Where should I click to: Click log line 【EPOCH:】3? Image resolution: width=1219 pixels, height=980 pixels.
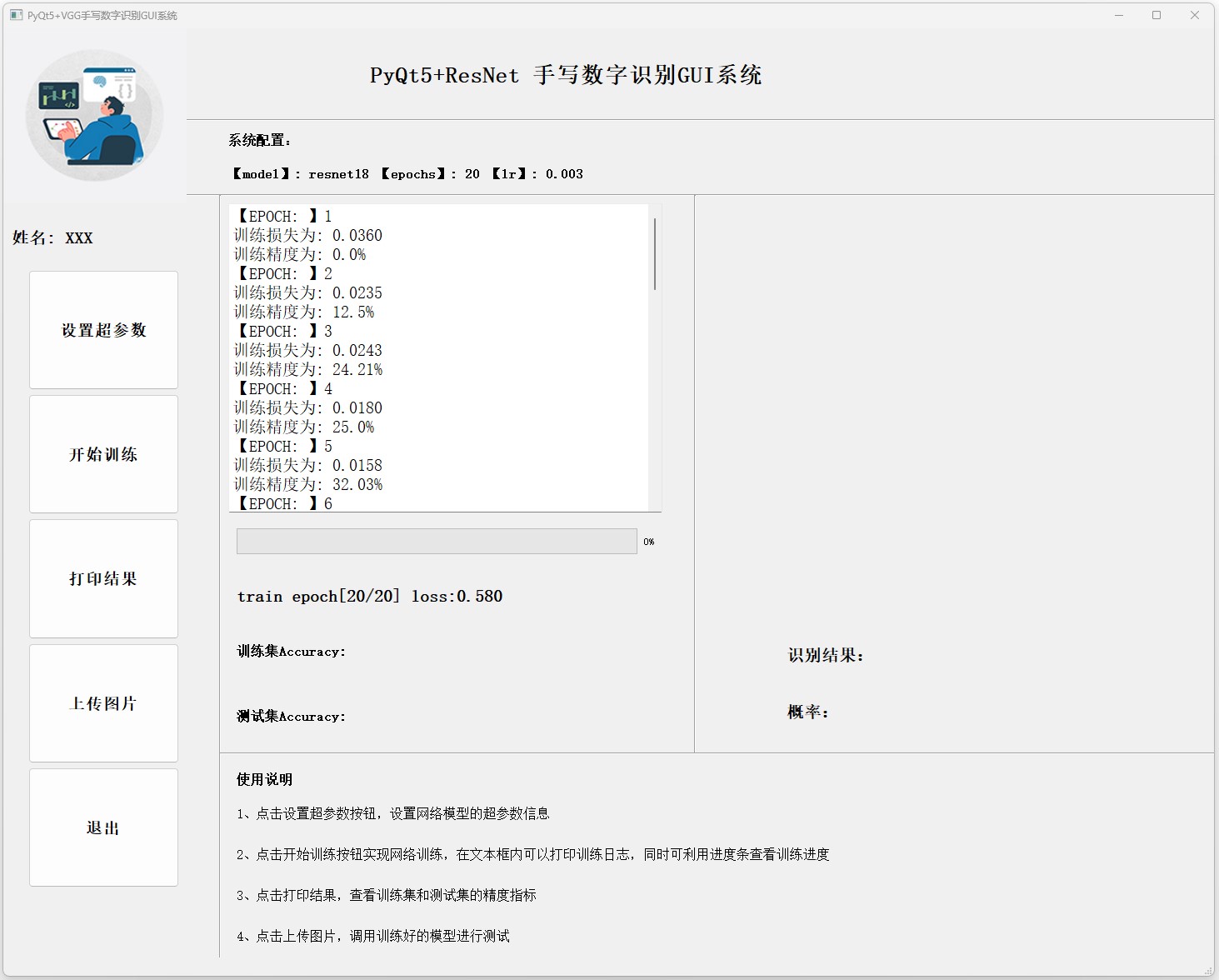[283, 331]
